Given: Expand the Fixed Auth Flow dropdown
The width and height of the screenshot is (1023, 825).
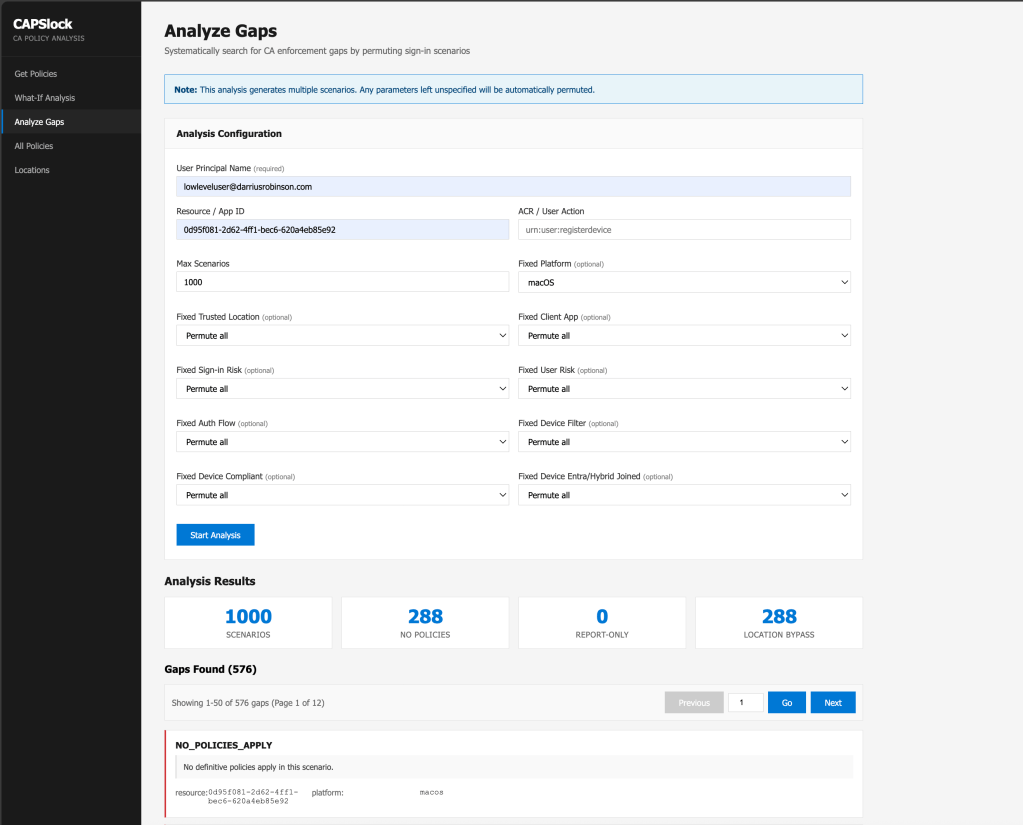Looking at the screenshot, I should pyautogui.click(x=342, y=442).
